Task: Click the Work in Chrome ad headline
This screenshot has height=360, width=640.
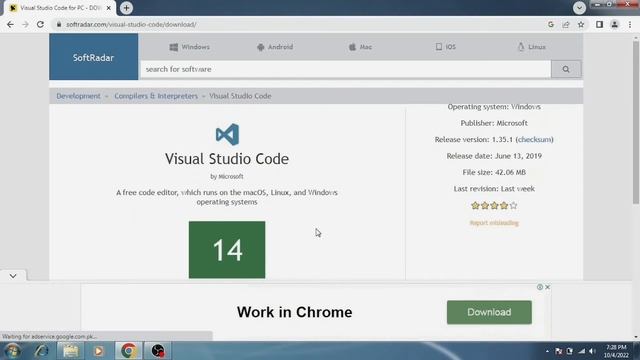Action: tap(294, 312)
